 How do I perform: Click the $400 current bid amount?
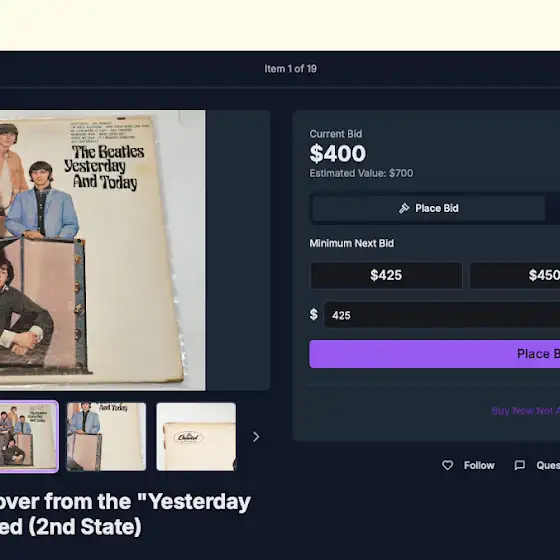338,154
